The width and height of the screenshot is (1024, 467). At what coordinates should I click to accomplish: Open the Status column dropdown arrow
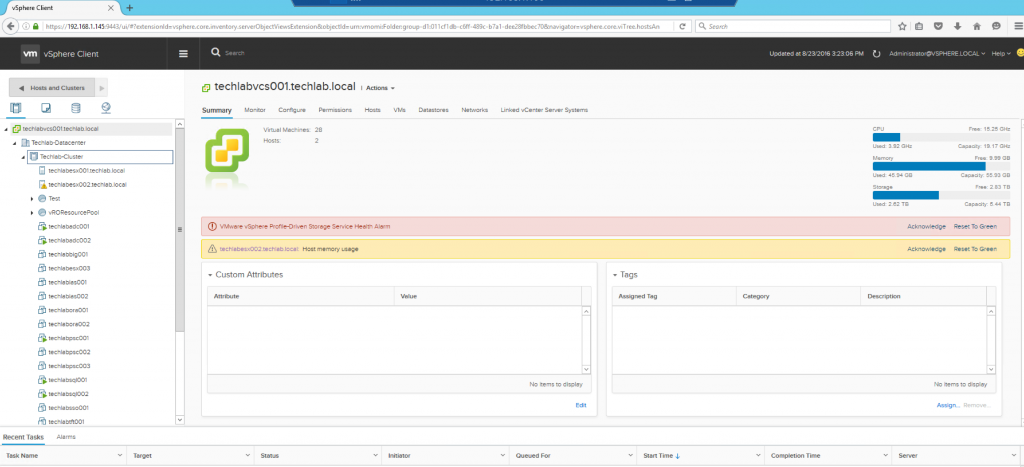click(376, 455)
